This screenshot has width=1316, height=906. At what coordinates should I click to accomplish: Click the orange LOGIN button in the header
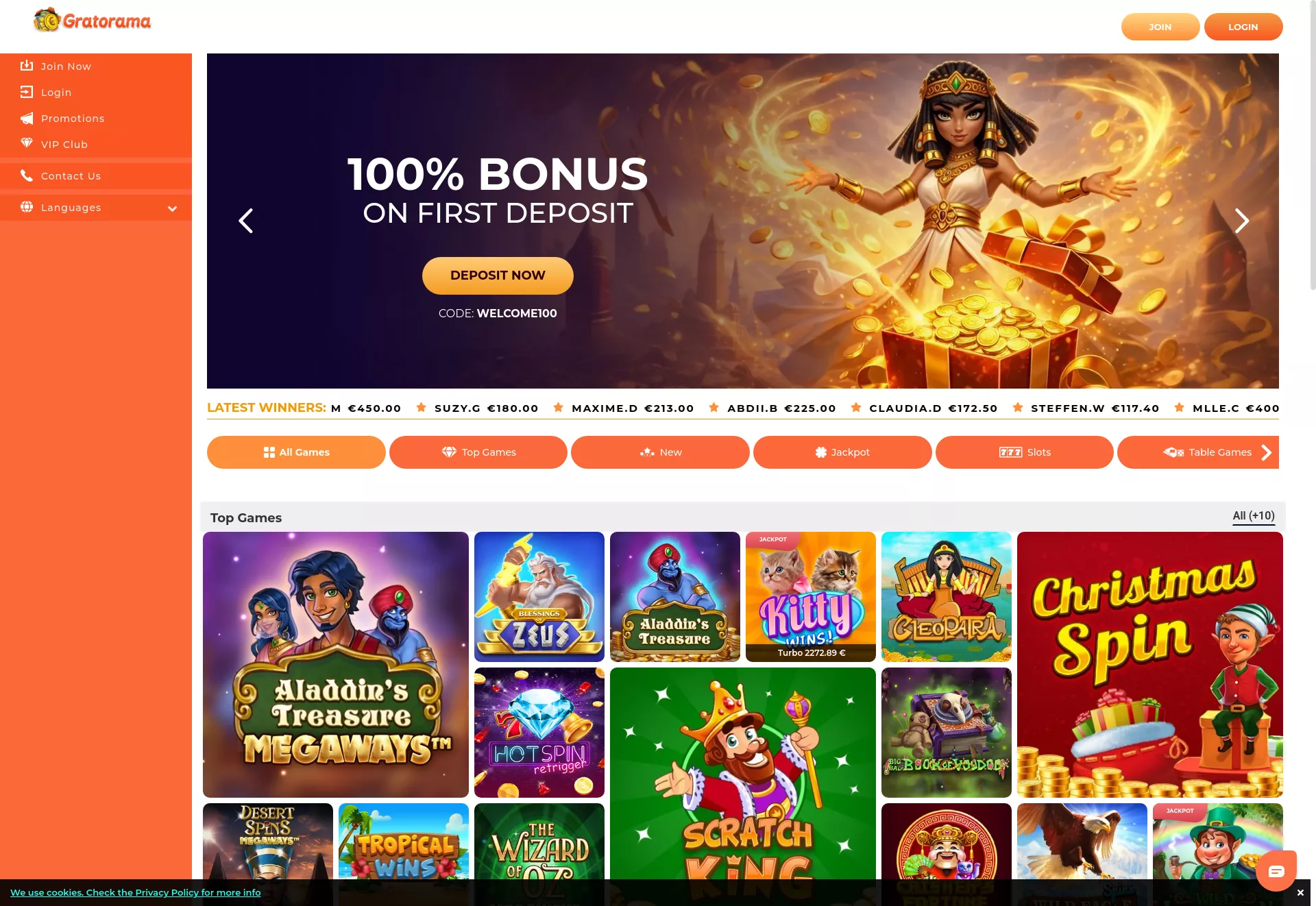pos(1243,27)
